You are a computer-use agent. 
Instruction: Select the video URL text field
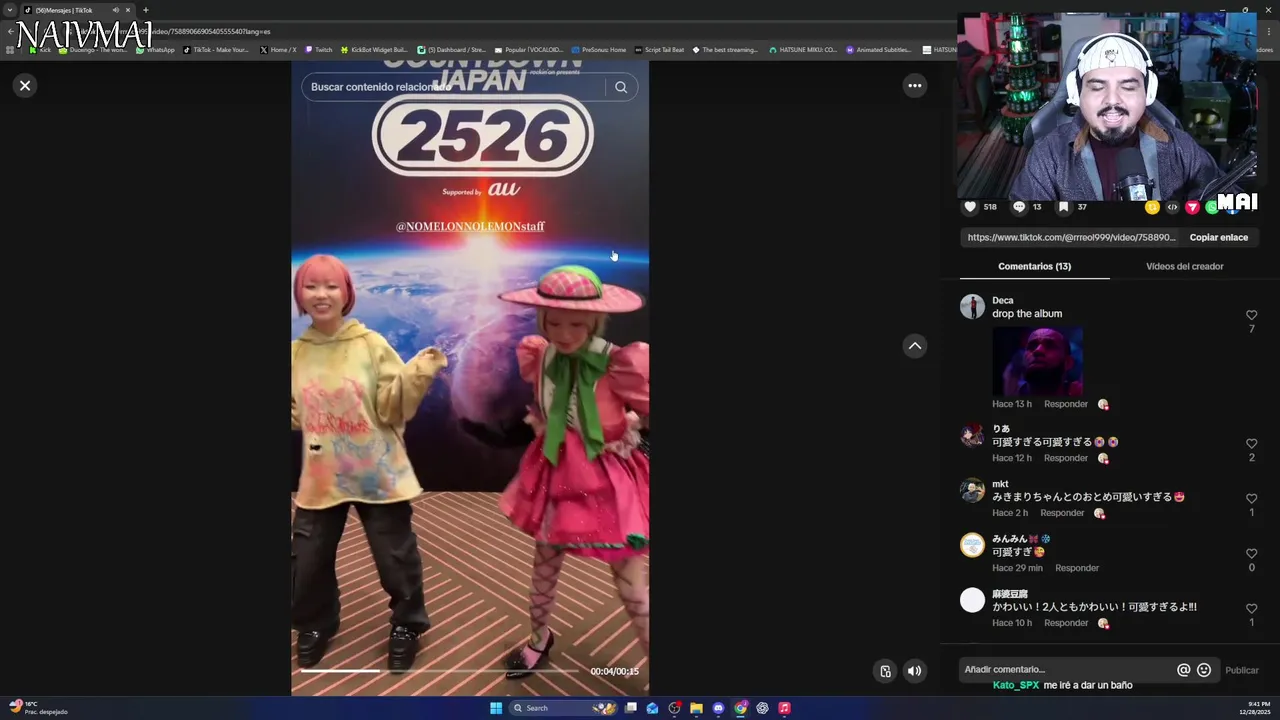pyautogui.click(x=1072, y=238)
